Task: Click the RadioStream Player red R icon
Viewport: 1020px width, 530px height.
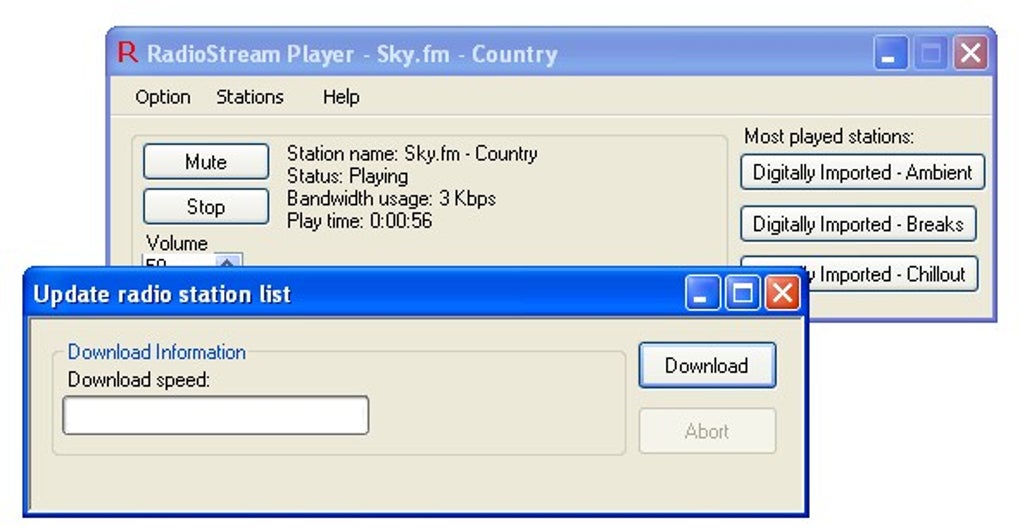Action: point(128,52)
